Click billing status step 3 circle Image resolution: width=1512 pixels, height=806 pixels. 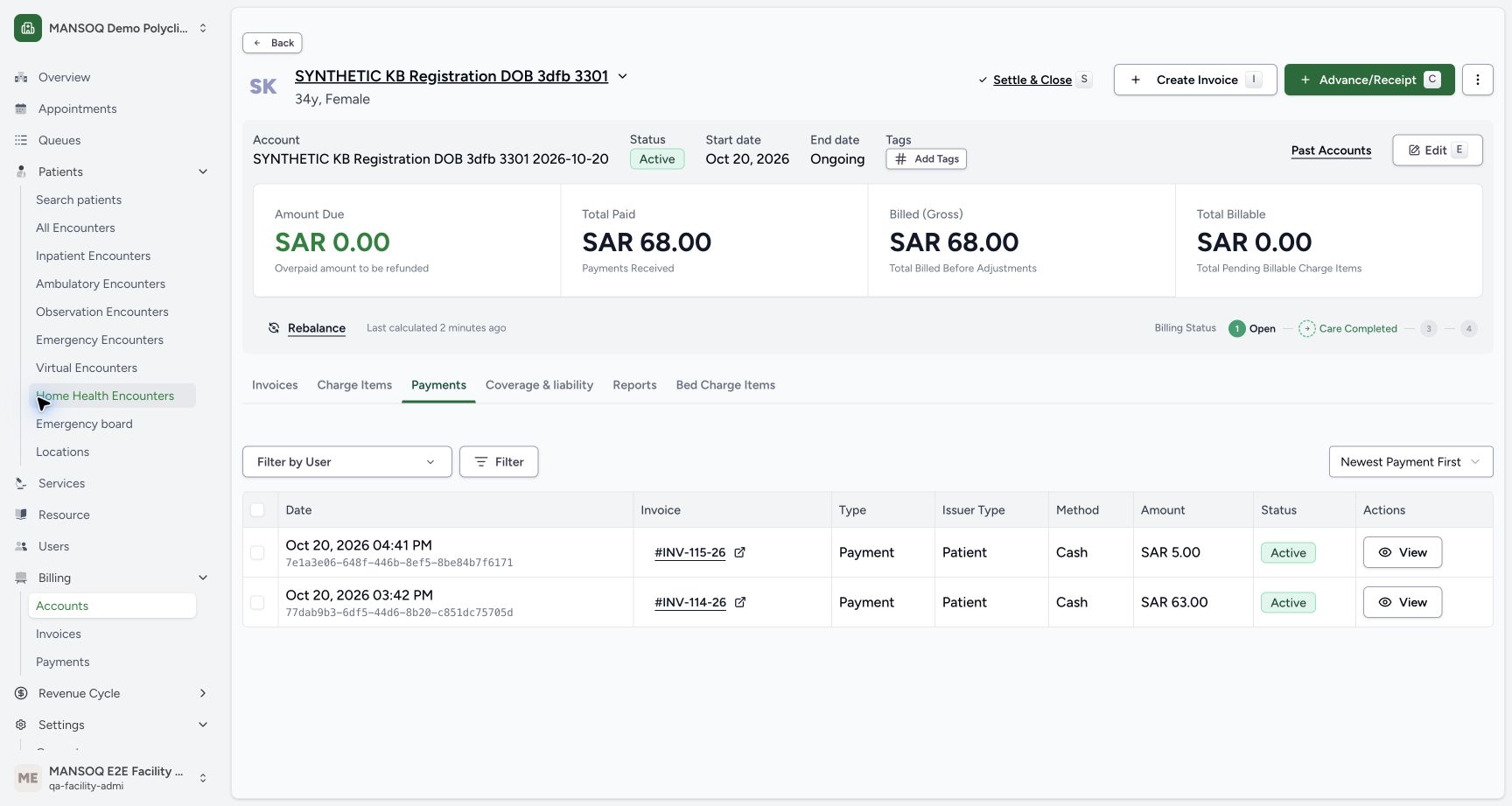[1429, 329]
